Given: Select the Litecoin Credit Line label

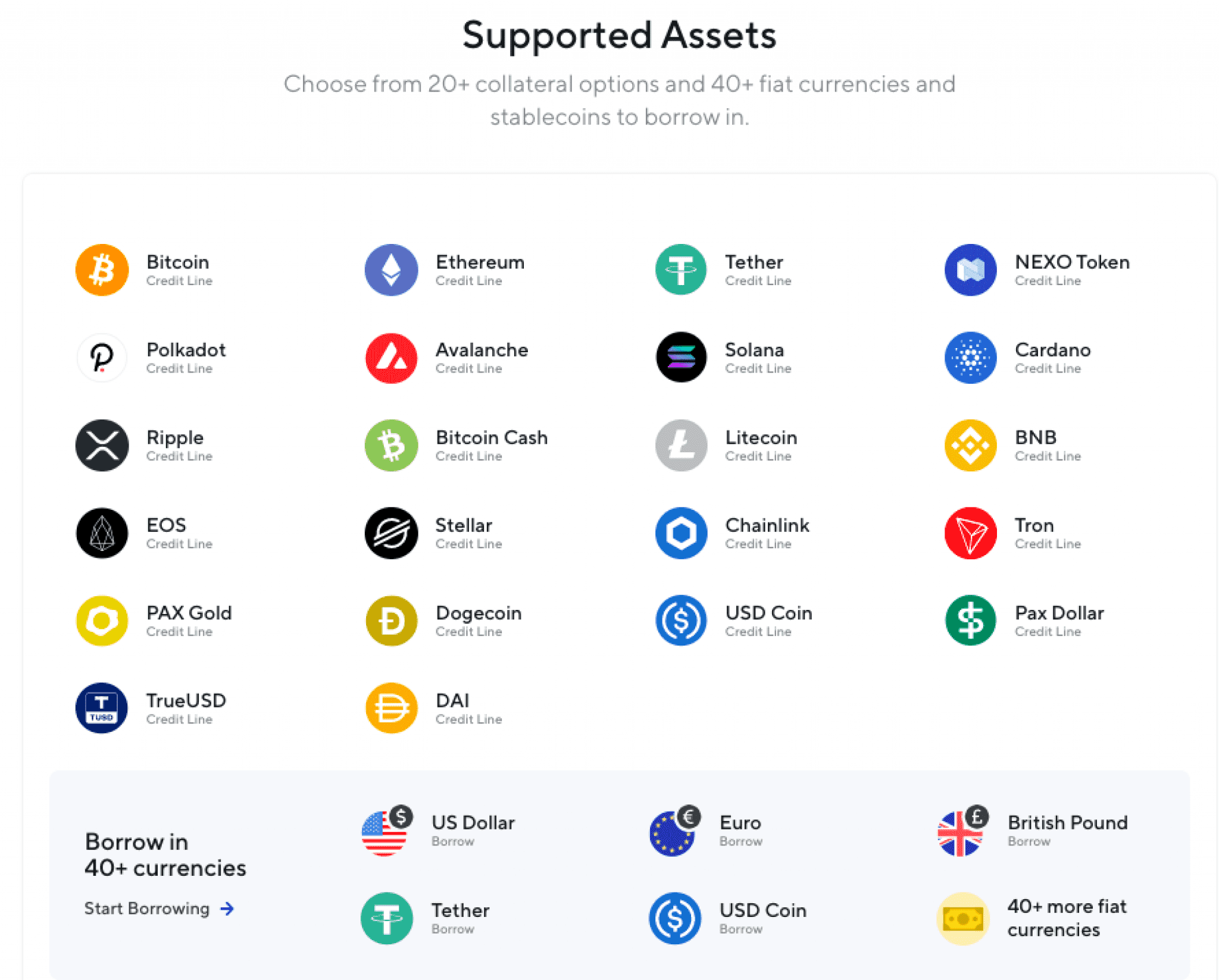Looking at the screenshot, I should pyautogui.click(x=758, y=456).
